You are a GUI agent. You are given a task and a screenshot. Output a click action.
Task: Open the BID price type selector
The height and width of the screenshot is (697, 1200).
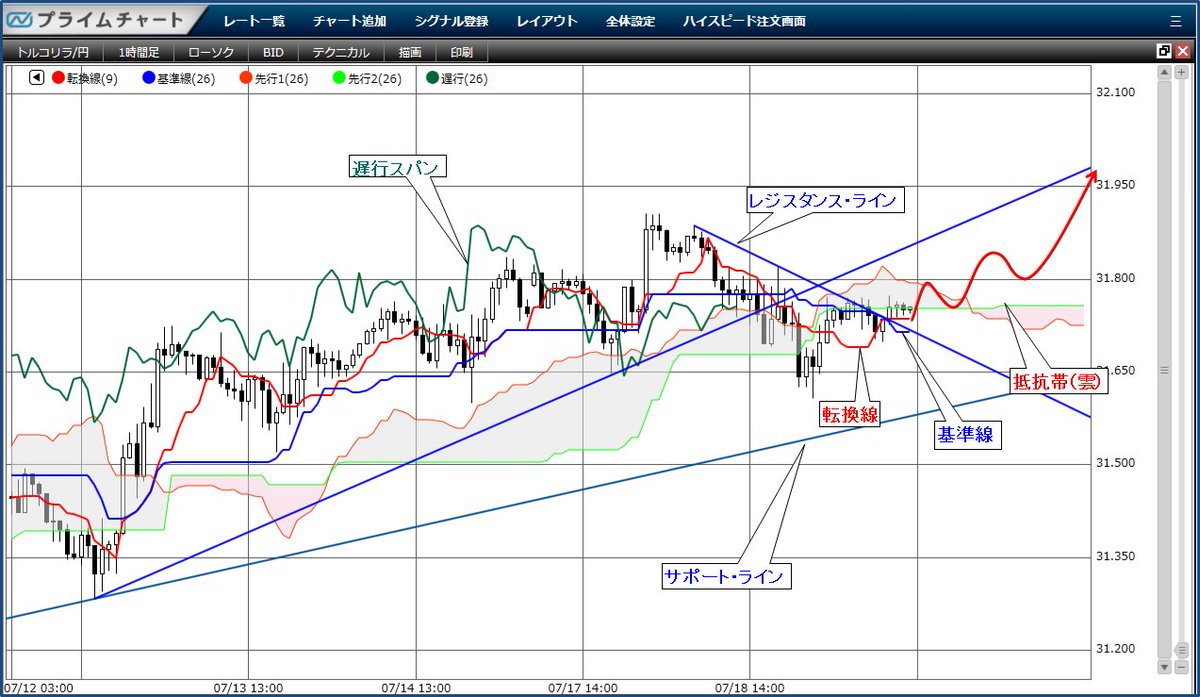click(273, 52)
